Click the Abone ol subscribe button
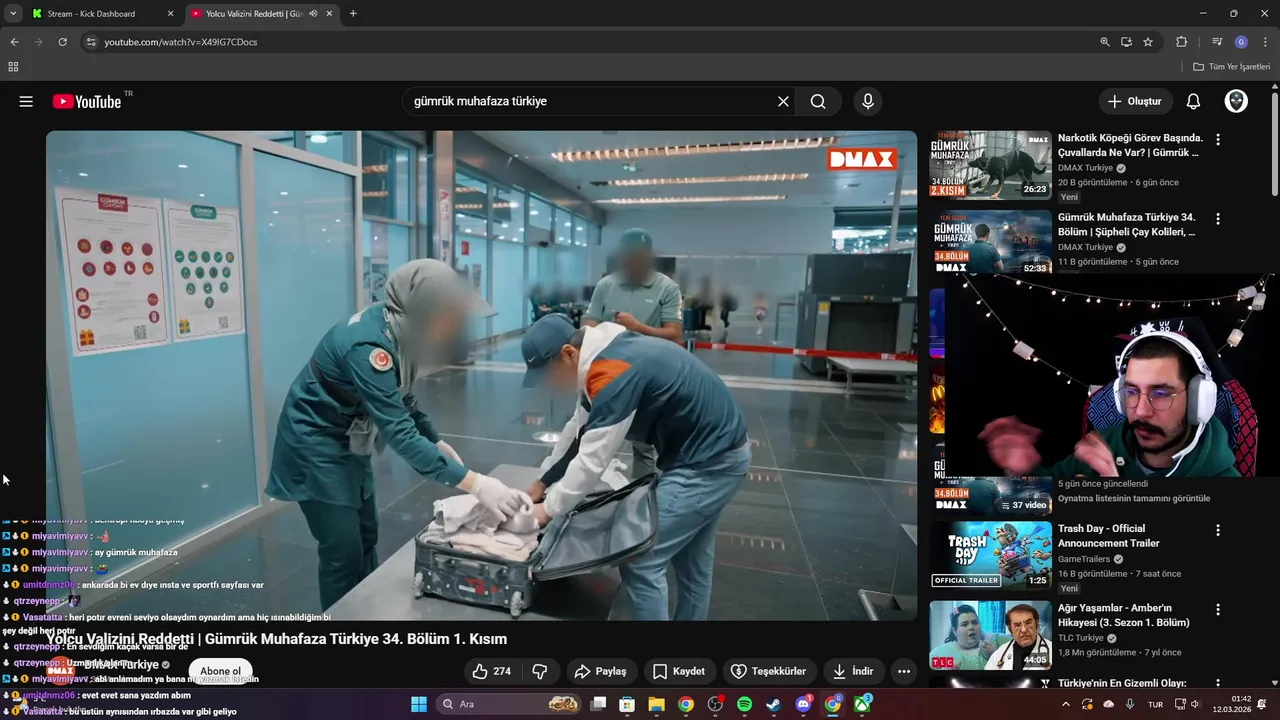The image size is (1280, 720). tap(220, 671)
